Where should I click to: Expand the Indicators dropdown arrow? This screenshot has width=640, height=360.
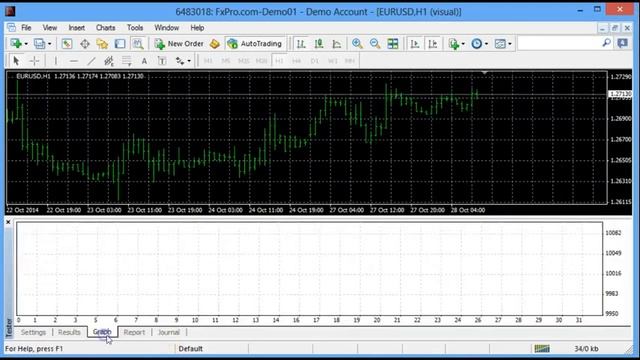(463, 44)
